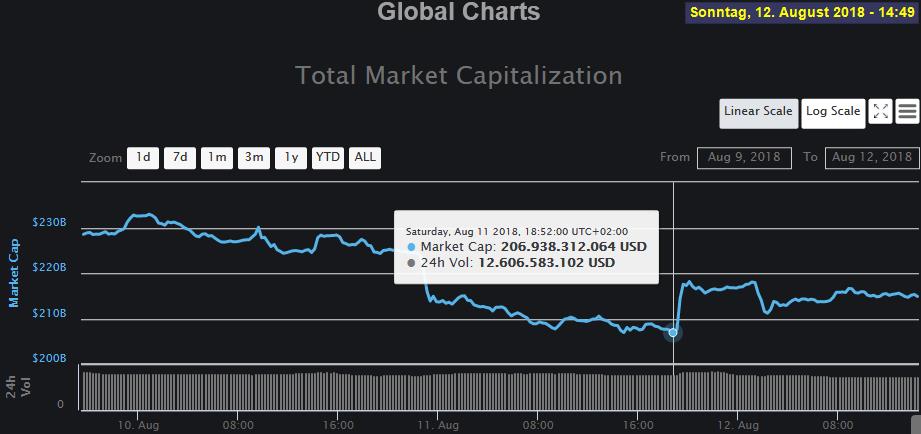Set zoom to 3m
921x434 pixels.
[254, 157]
